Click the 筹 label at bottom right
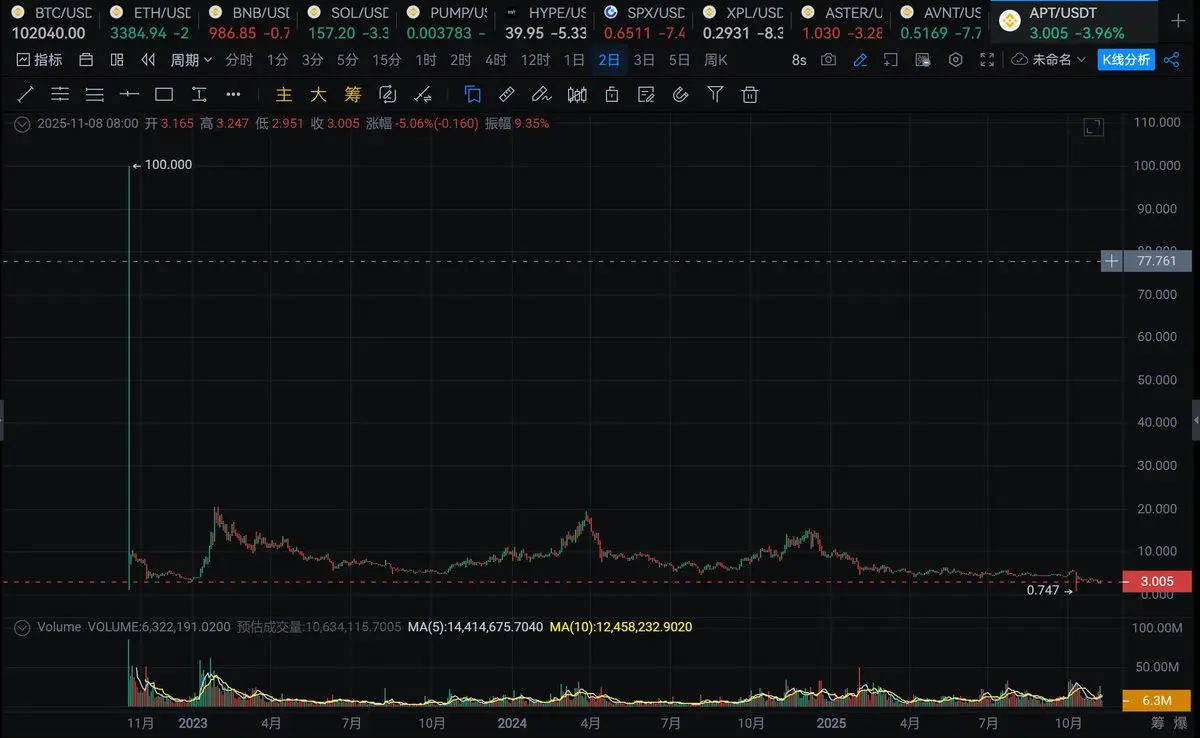This screenshot has width=1200, height=738. pos(1157,723)
